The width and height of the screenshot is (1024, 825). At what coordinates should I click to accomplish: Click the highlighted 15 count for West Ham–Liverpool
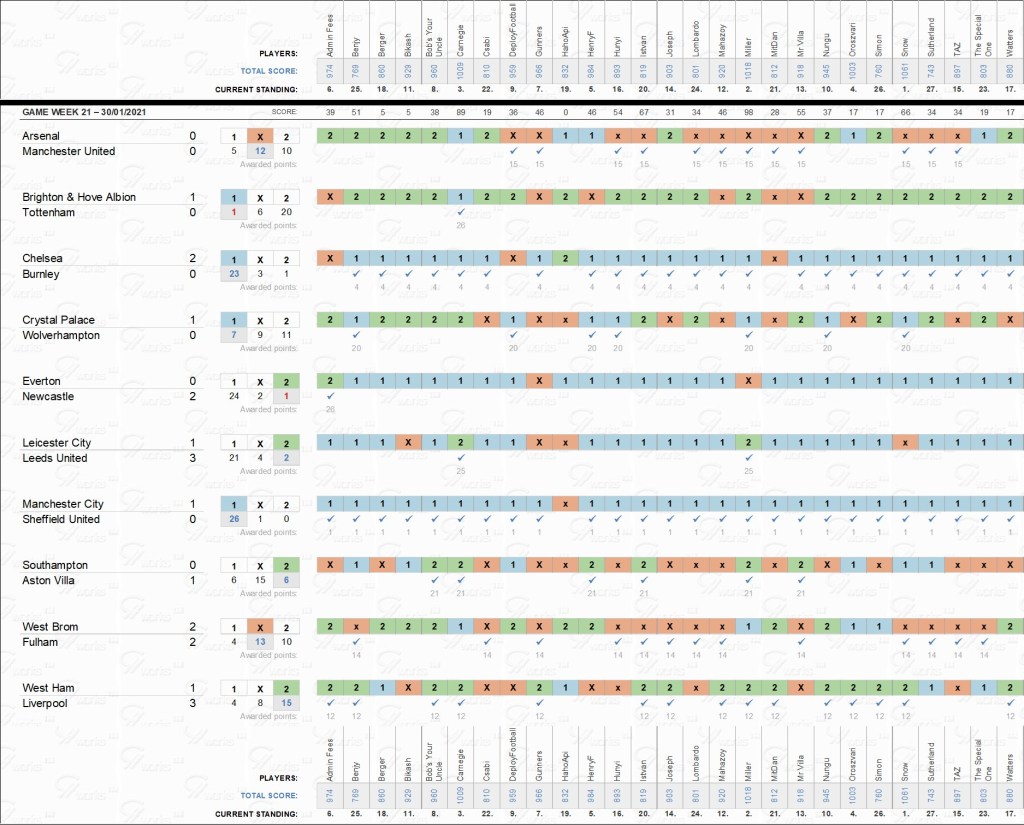point(285,703)
